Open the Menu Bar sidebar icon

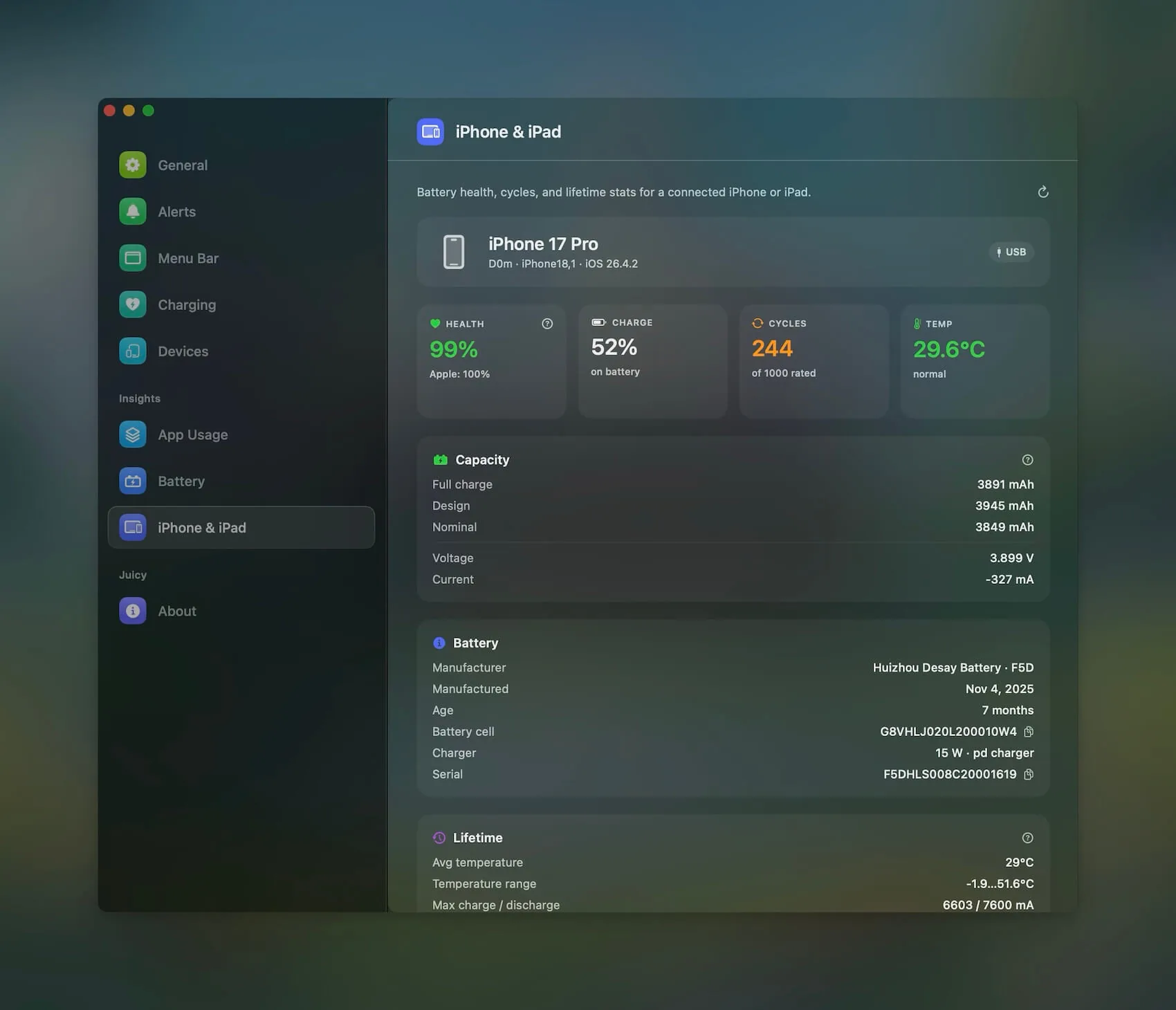point(133,258)
